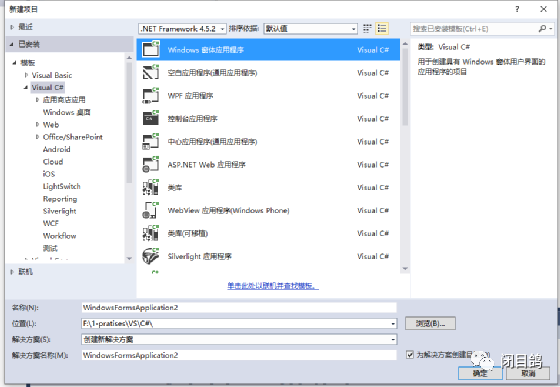Select Cloud in the template tree
Image resolution: width=560 pixels, height=387 pixels.
click(53, 161)
